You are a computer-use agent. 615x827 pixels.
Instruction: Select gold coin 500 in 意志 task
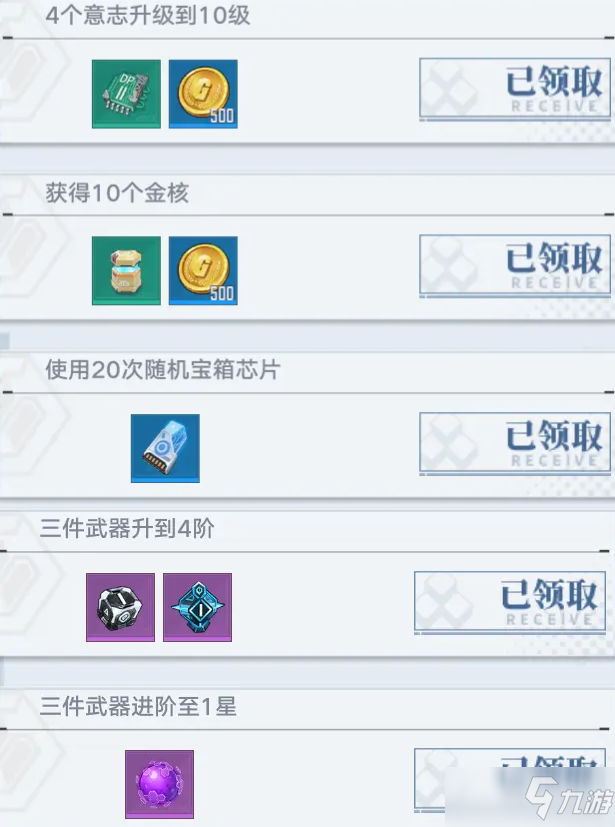pyautogui.click(x=203, y=94)
